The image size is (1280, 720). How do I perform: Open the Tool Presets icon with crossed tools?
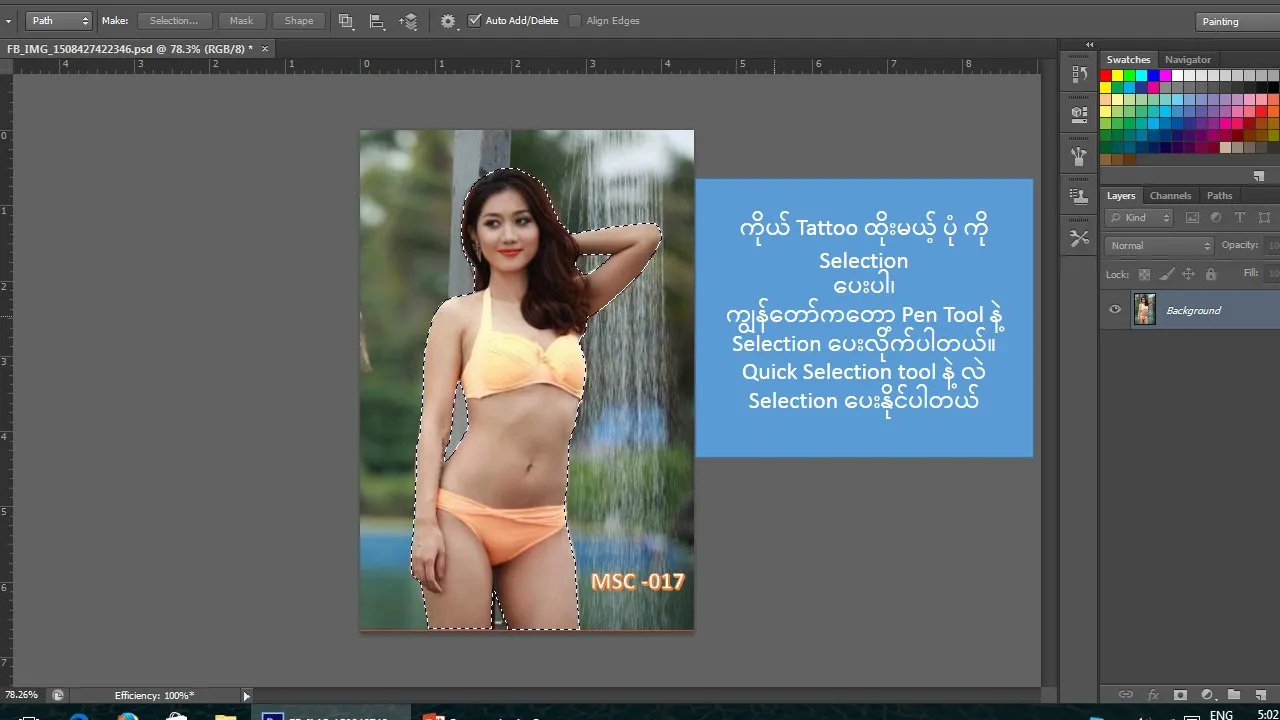pos(1079,238)
